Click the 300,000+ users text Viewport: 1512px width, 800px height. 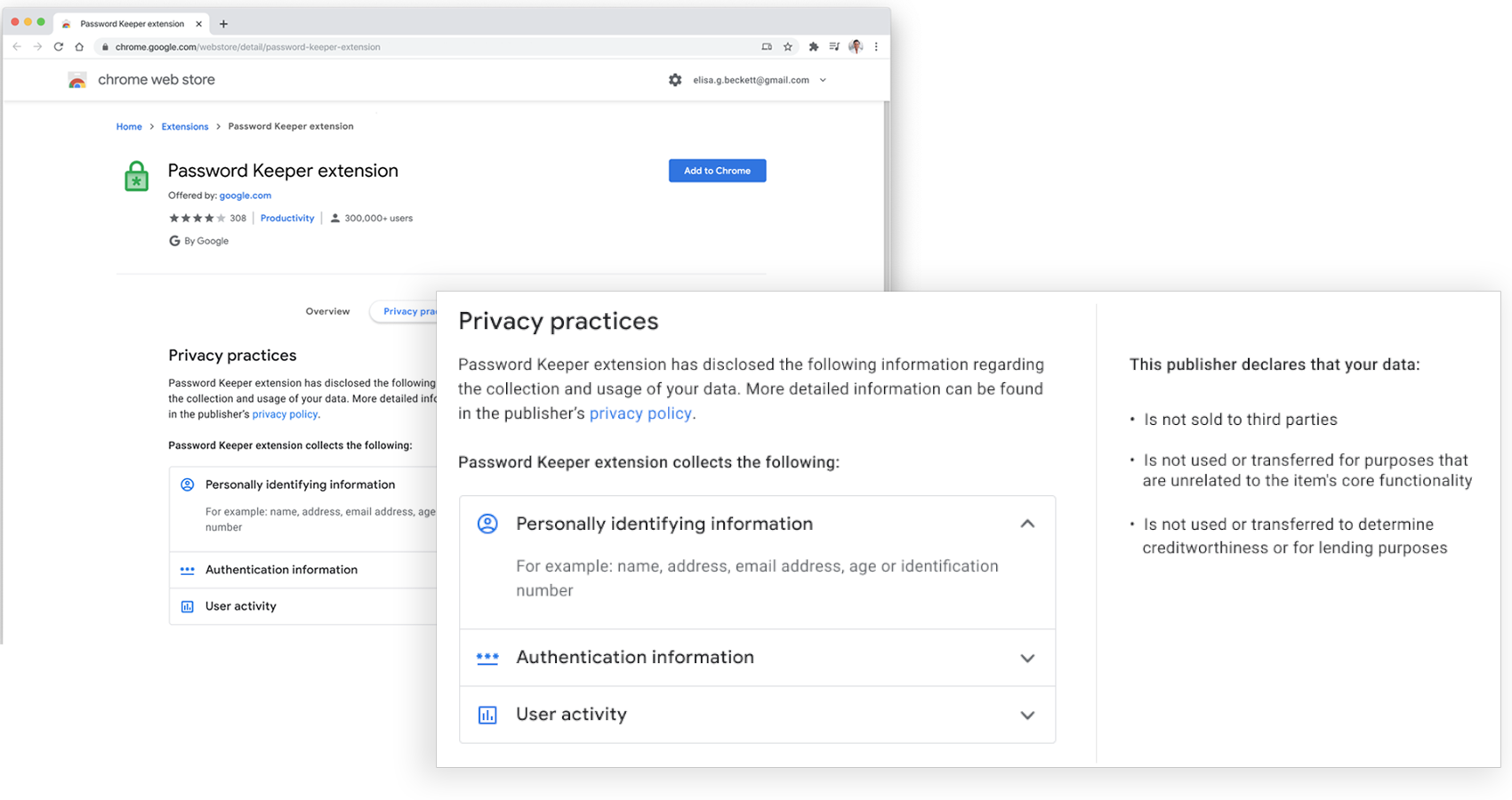click(378, 218)
